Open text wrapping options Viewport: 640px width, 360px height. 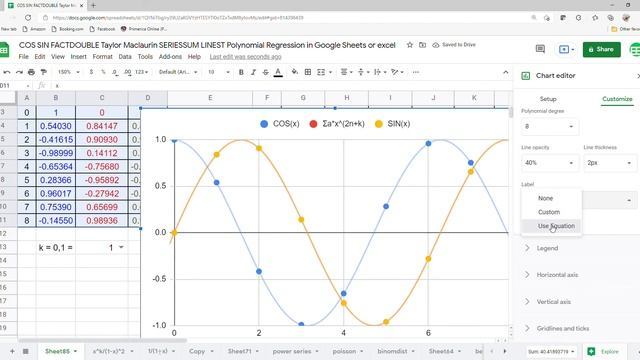[x=380, y=72]
